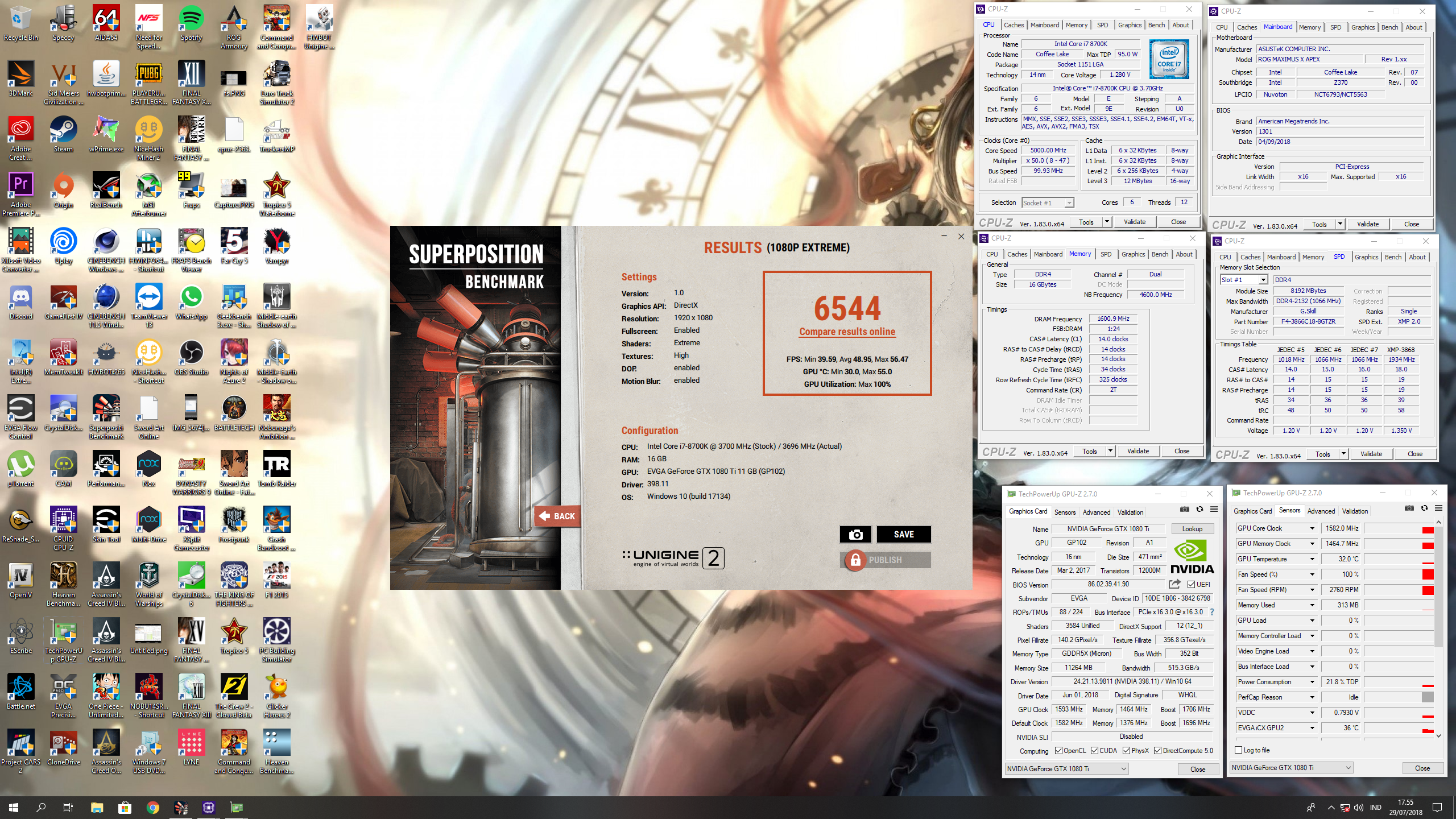Image resolution: width=1456 pixels, height=819 pixels.
Task: Open ROG Armoury desktop icon
Action: coord(234,27)
